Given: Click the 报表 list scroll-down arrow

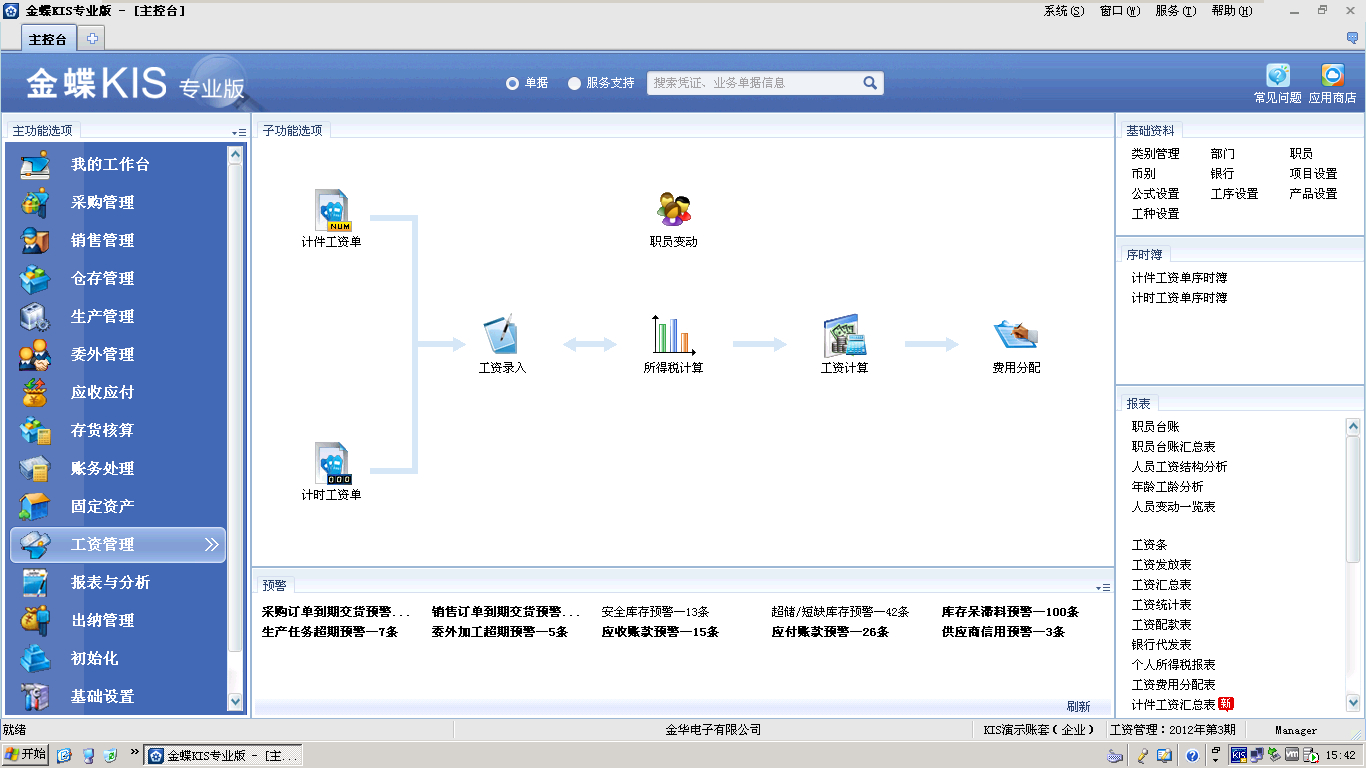Looking at the screenshot, I should click(1353, 703).
